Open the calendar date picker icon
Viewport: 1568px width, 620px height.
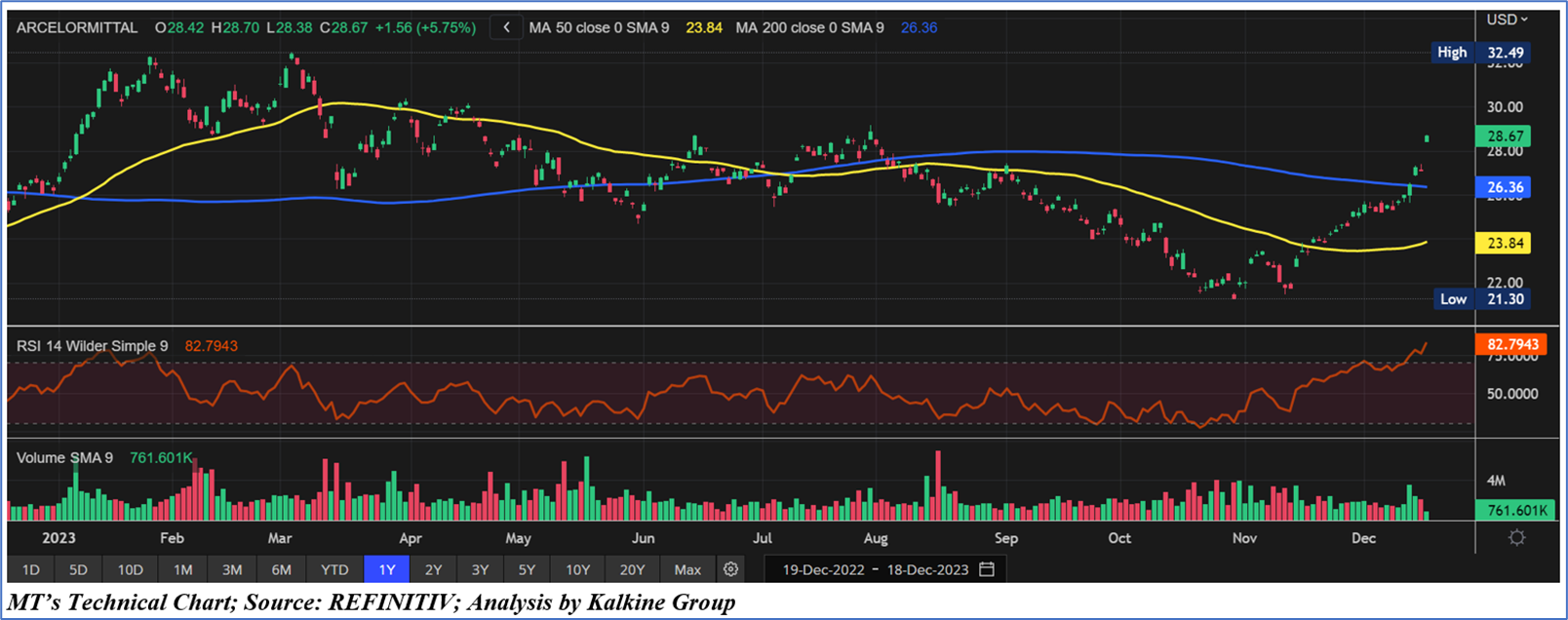(x=987, y=569)
